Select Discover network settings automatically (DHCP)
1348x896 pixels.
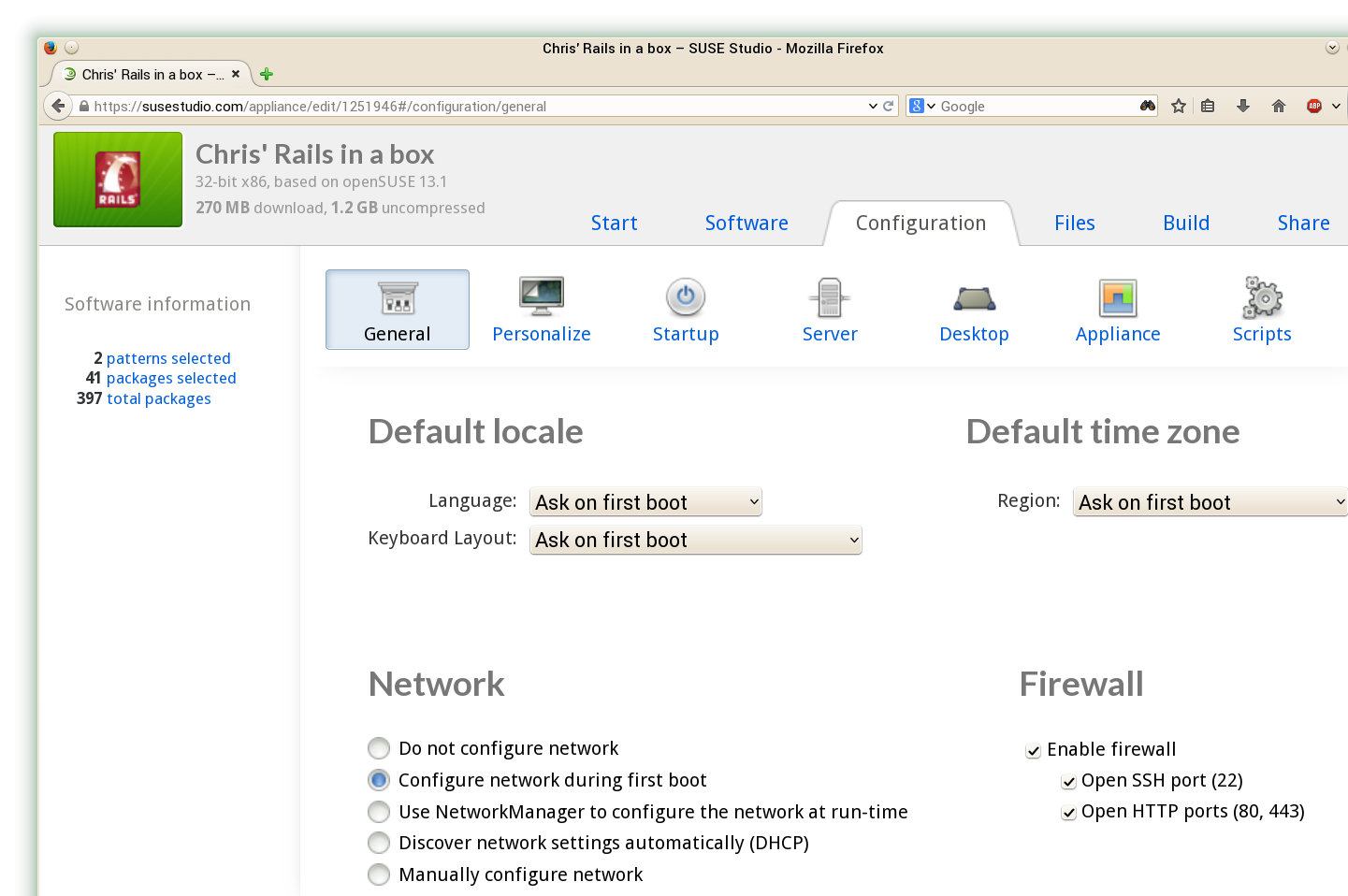(379, 843)
